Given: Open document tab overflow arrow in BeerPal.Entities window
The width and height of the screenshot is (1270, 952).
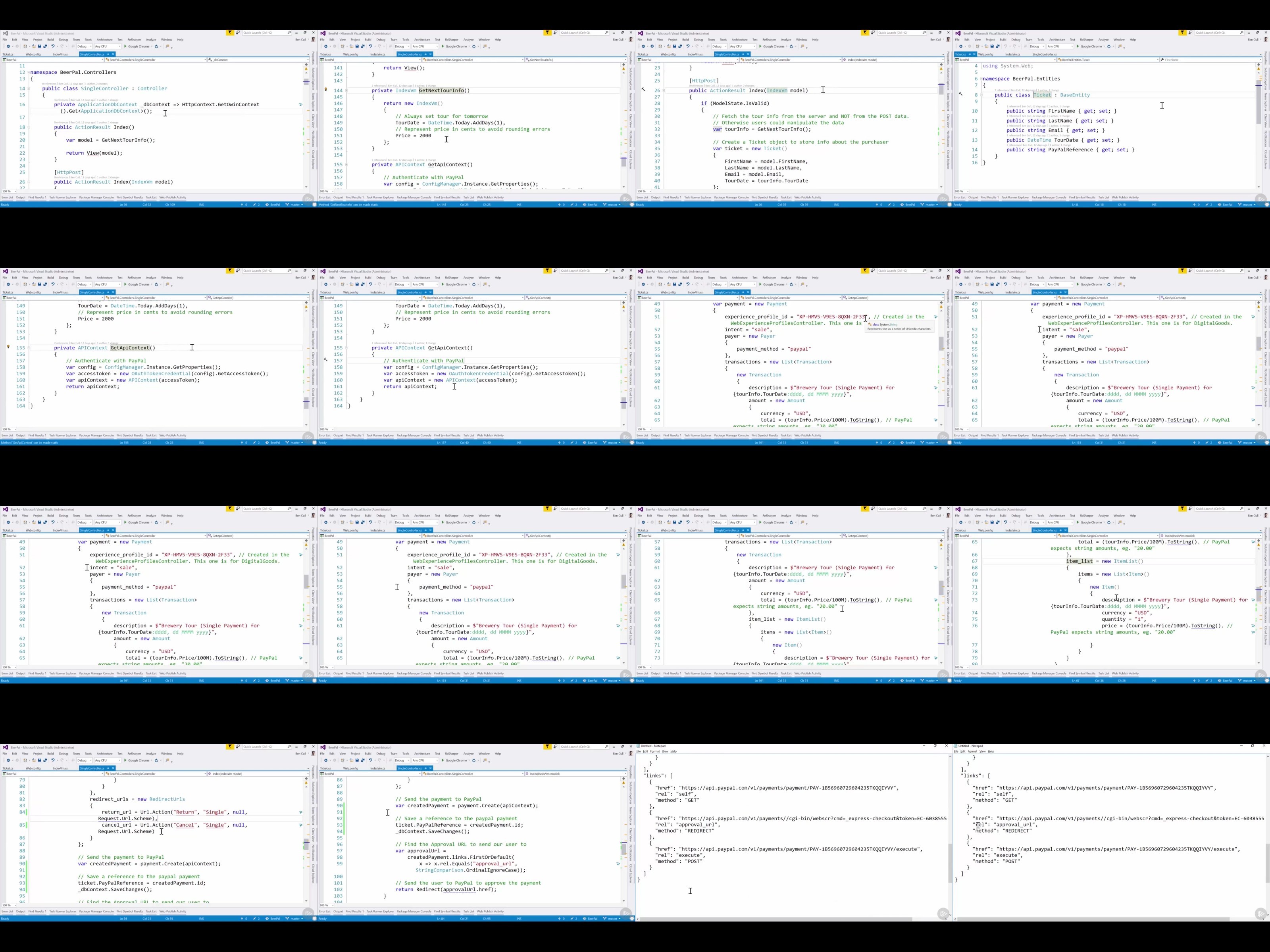Looking at the screenshot, I should tap(1261, 54).
